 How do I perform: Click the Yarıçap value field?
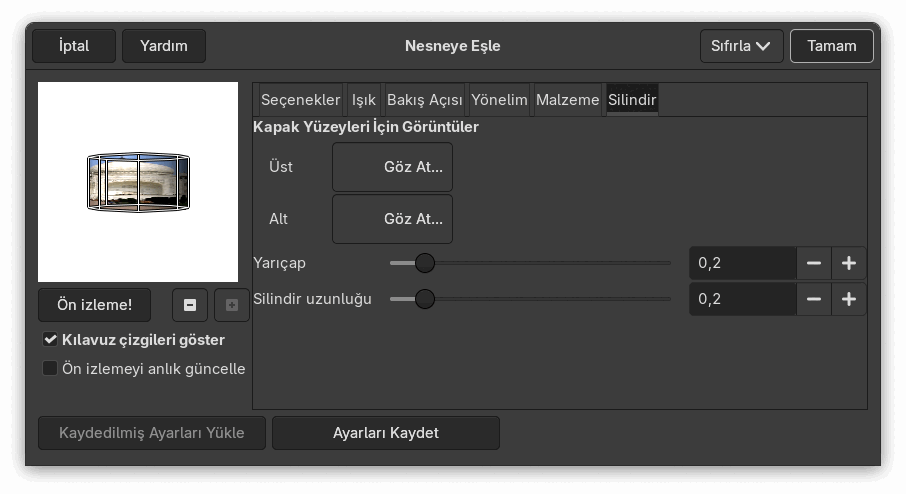click(742, 263)
